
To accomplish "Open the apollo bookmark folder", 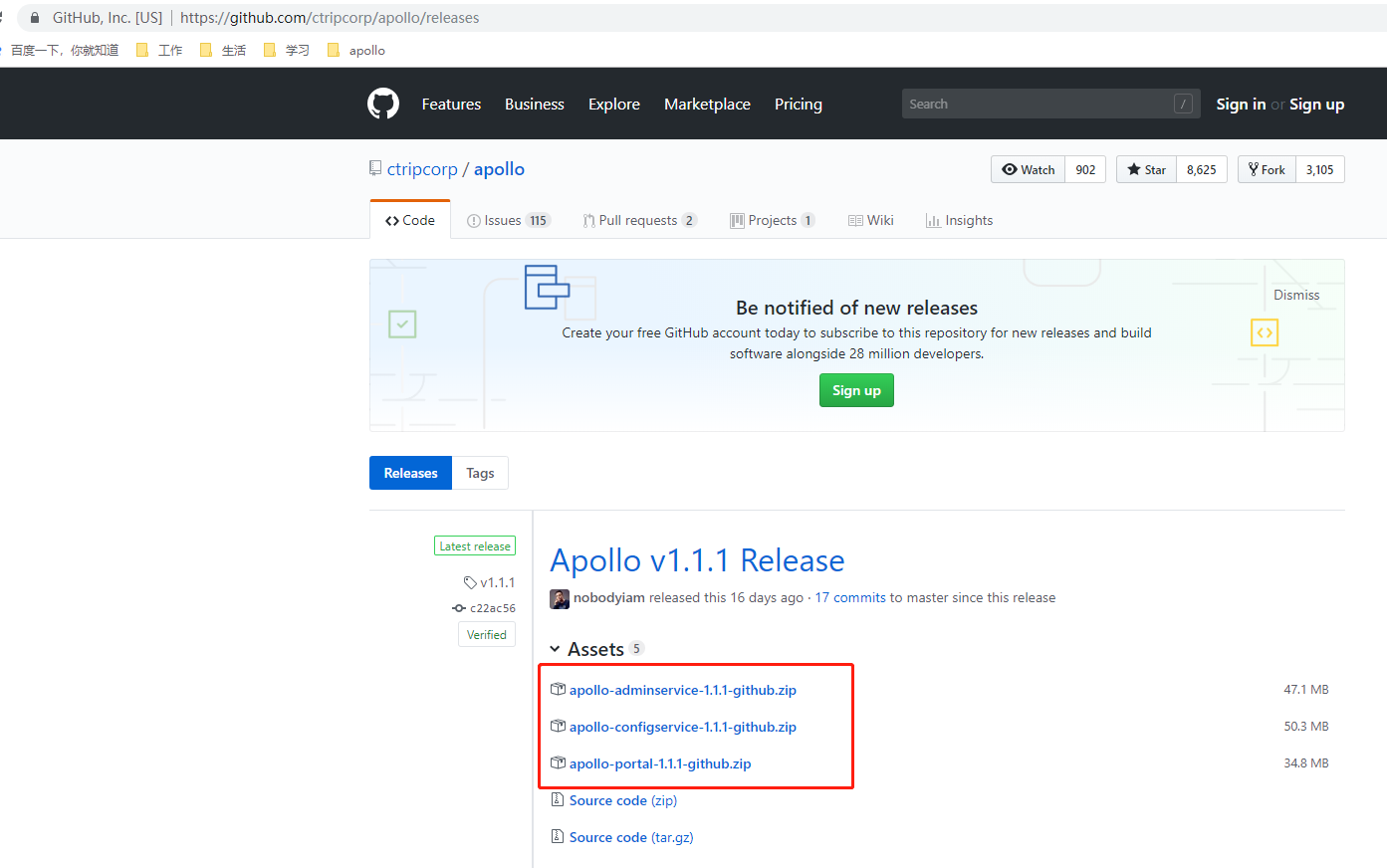I will (x=356, y=50).
